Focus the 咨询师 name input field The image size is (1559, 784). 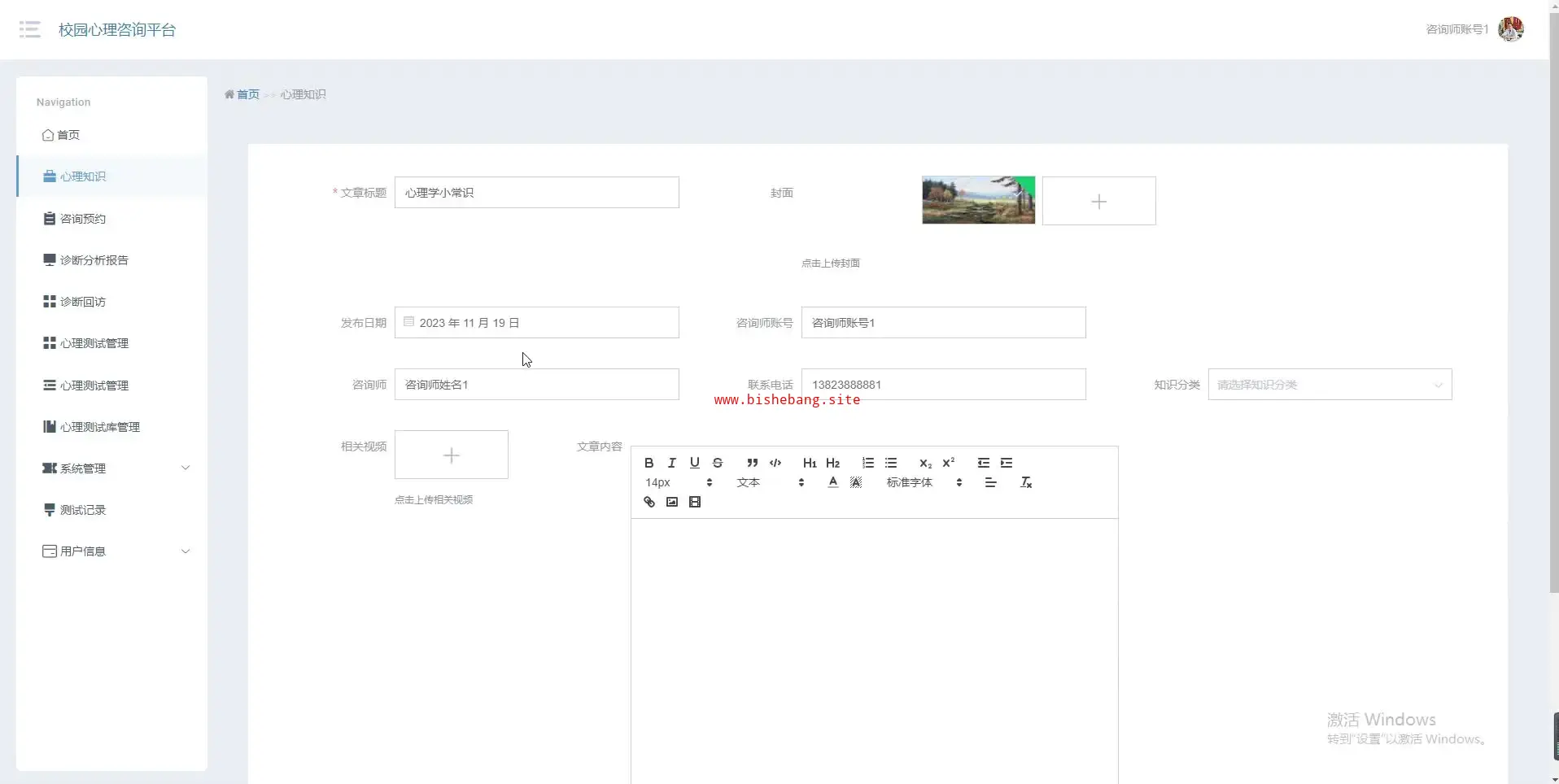[x=537, y=385]
